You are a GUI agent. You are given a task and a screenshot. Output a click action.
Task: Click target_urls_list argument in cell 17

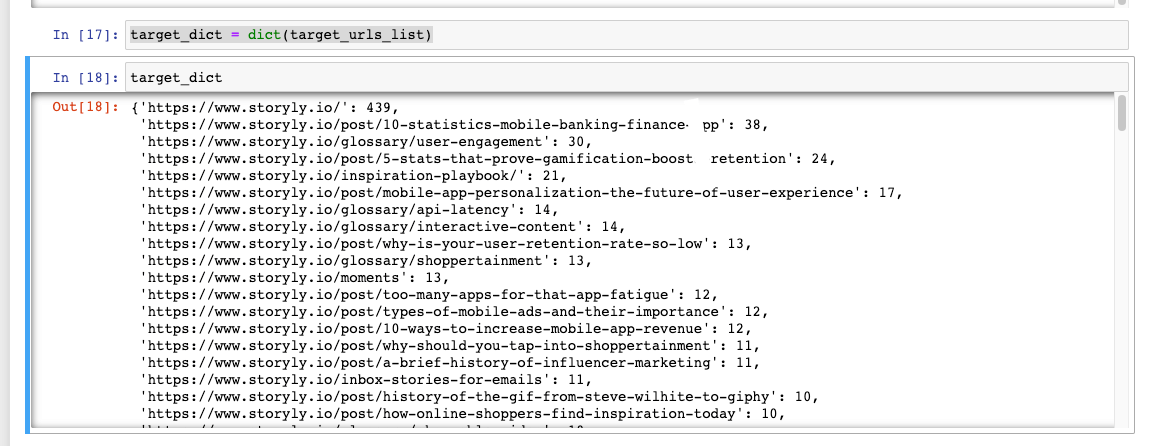point(358,35)
